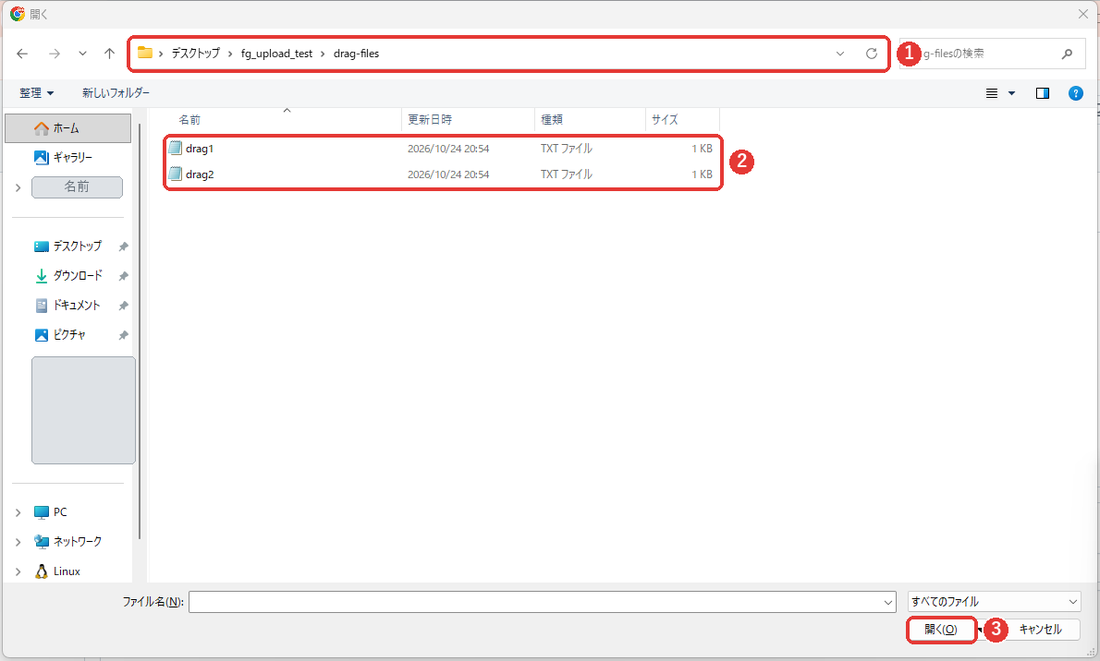Image resolution: width=1100 pixels, height=661 pixels.
Task: Select ホーム in the navigation pane
Action: [68, 128]
